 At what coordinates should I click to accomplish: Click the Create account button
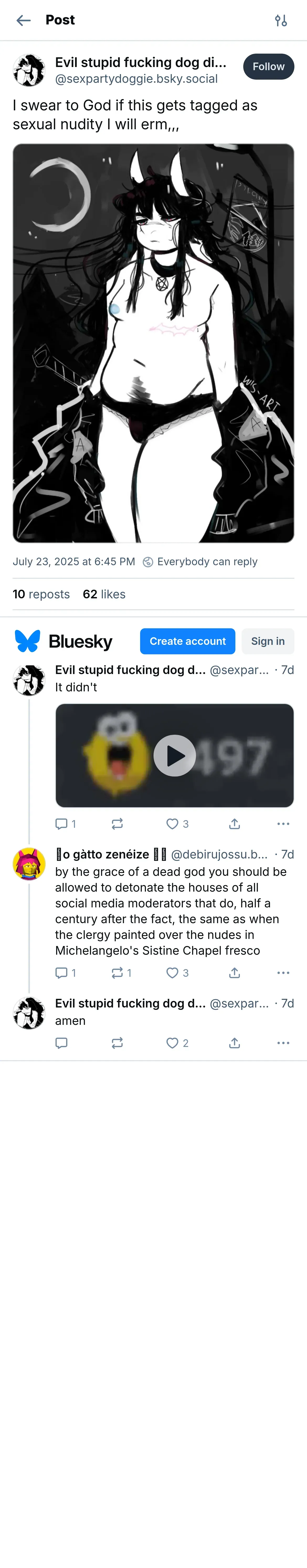pyautogui.click(x=187, y=641)
